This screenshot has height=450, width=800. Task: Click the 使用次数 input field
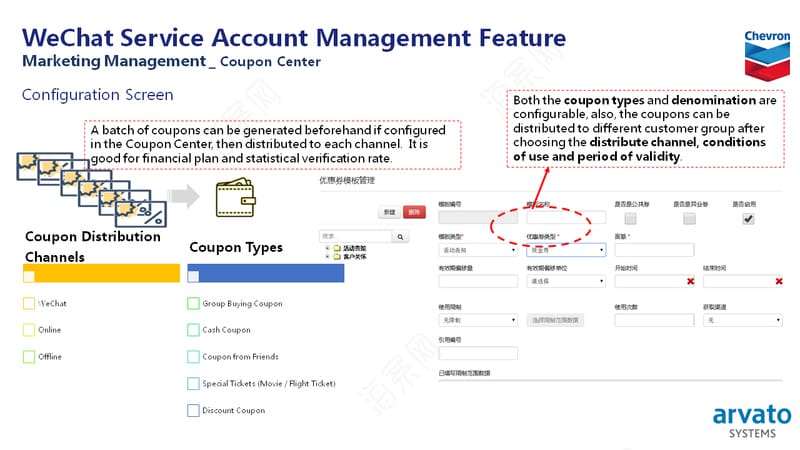tap(655, 320)
